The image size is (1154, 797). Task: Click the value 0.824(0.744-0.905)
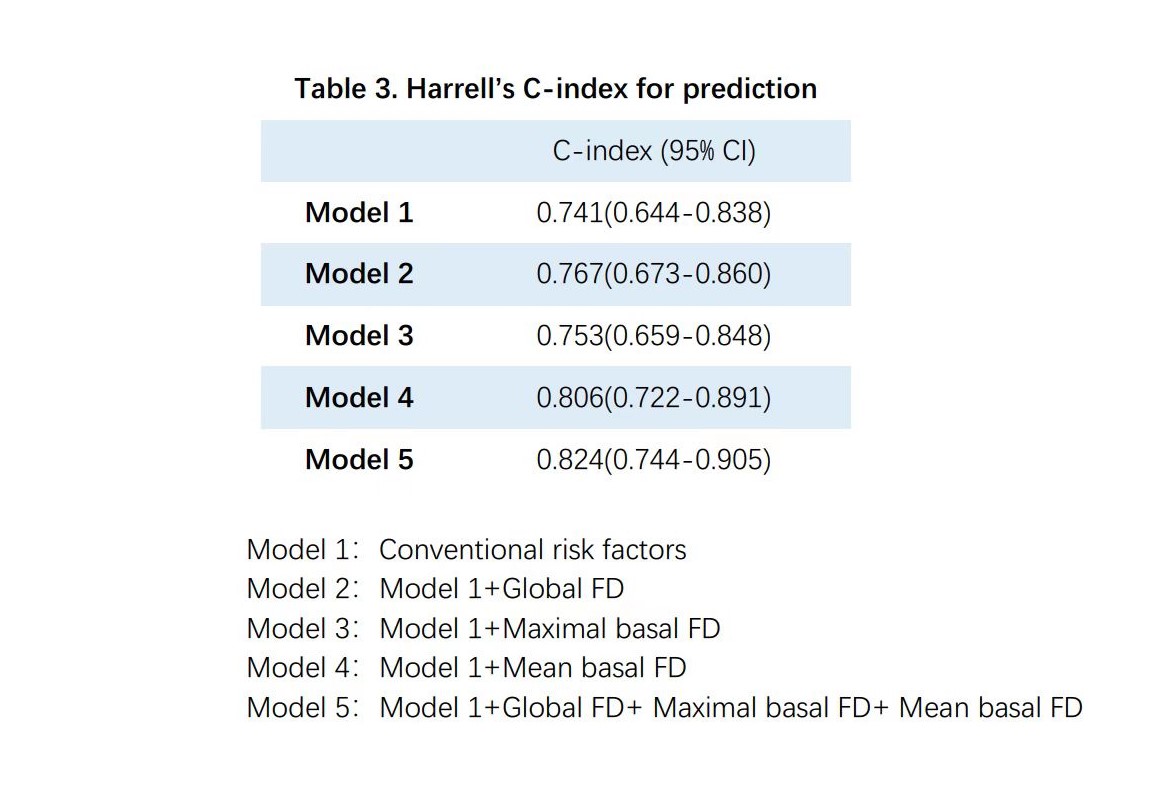(654, 460)
